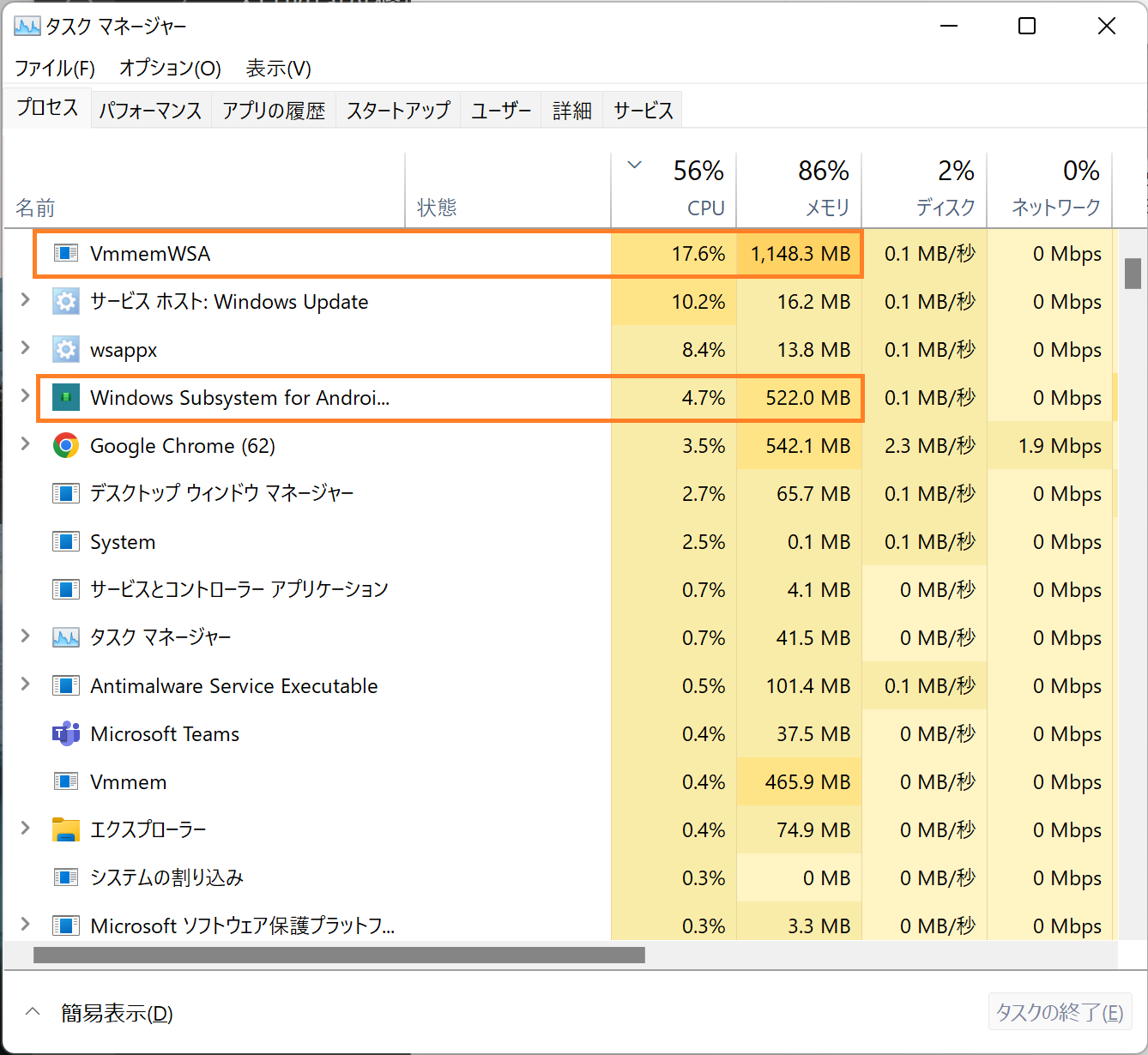Click the wsappx gear icon
Screen dimensions: 1148x1055
point(66,349)
